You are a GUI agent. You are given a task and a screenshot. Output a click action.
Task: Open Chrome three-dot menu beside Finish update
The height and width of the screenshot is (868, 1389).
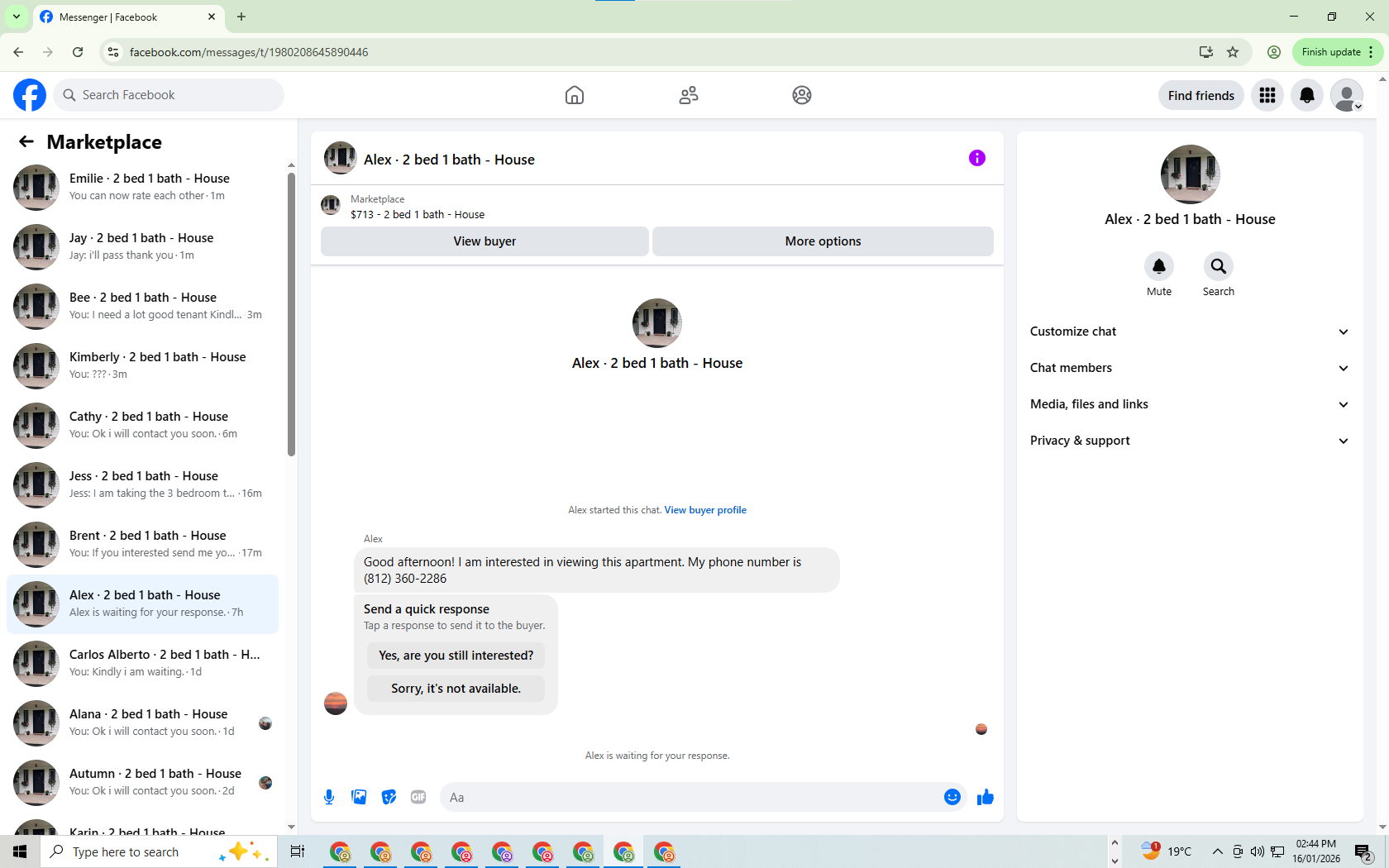(1372, 52)
